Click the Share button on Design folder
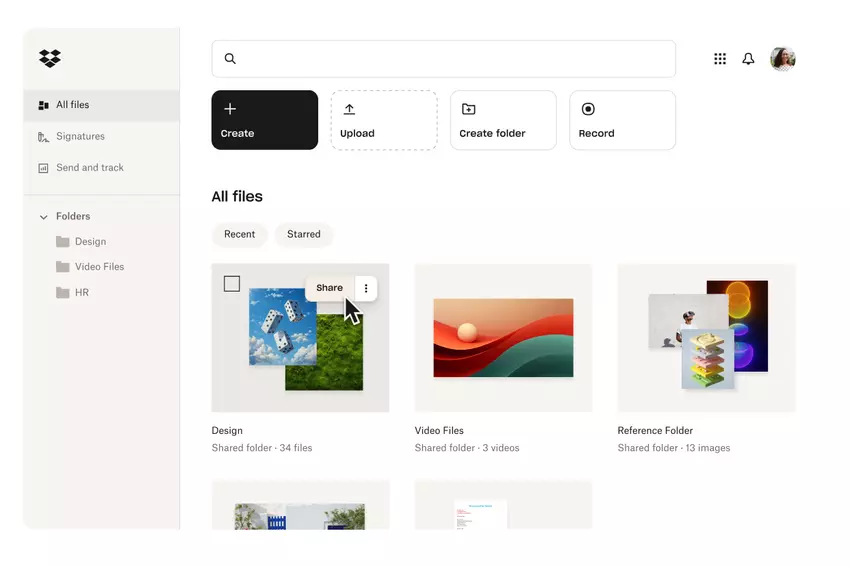 pos(329,288)
